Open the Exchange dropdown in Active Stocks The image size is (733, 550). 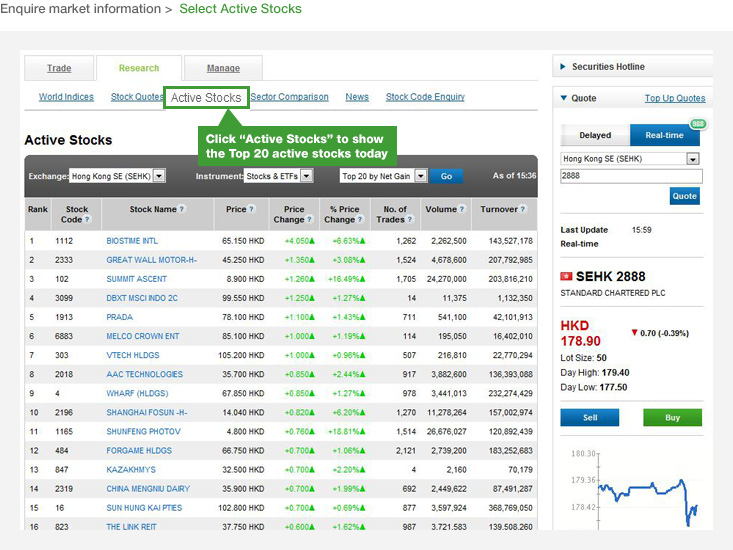[x=159, y=176]
